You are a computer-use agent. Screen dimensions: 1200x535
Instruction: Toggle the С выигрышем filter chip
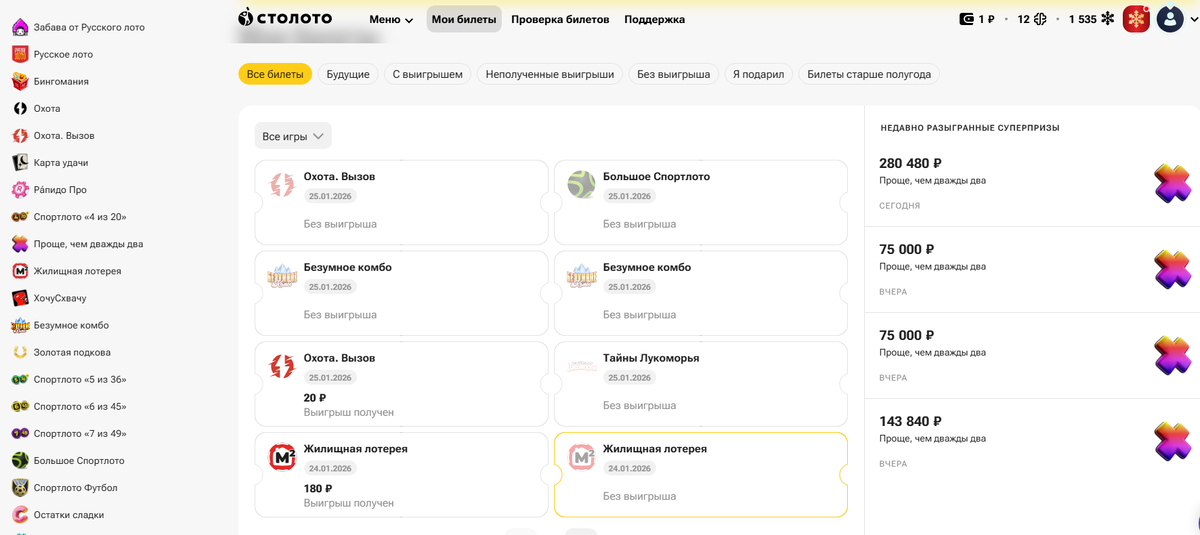pyautogui.click(x=427, y=74)
